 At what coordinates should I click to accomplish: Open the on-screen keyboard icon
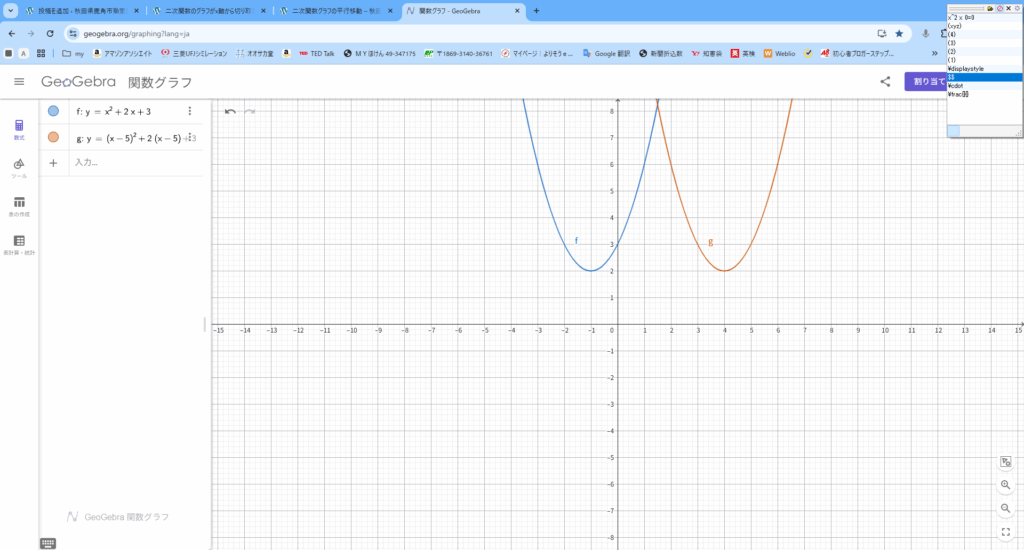pyautogui.click(x=48, y=543)
